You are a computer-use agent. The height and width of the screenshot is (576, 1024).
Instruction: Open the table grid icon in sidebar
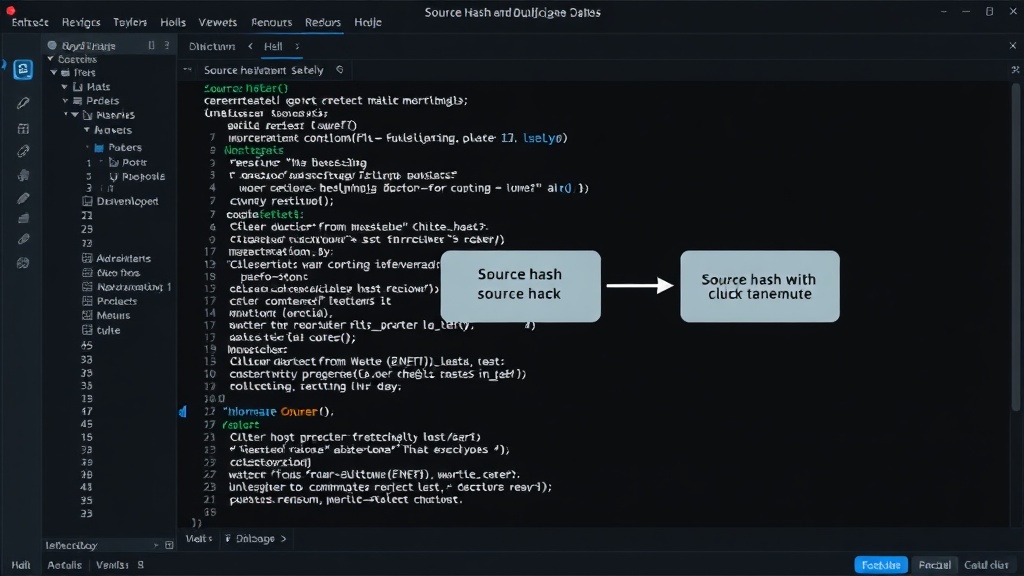23,129
